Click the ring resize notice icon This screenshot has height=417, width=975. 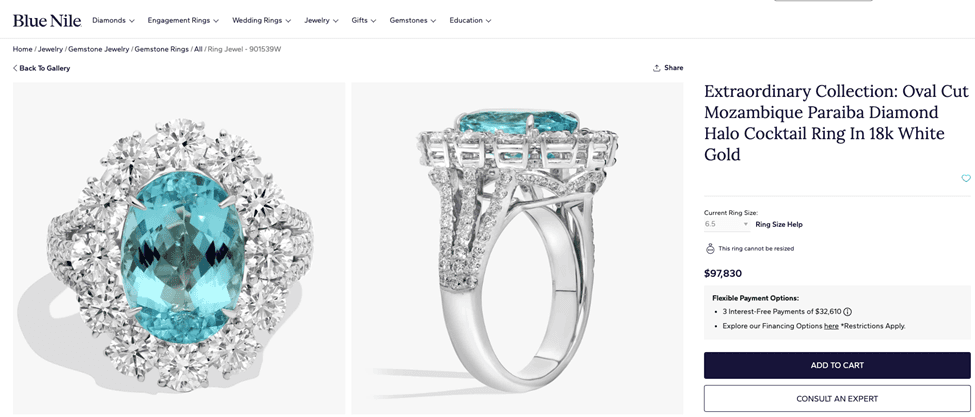coord(710,249)
